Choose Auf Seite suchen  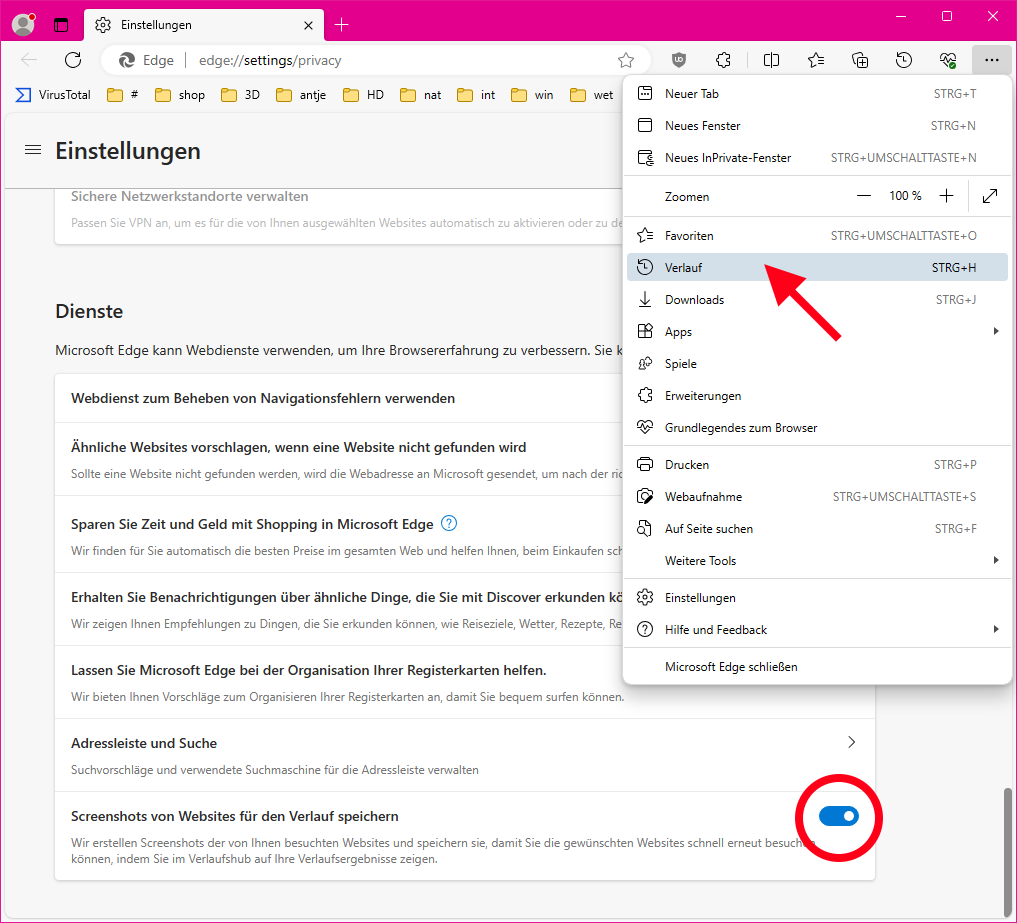point(817,529)
